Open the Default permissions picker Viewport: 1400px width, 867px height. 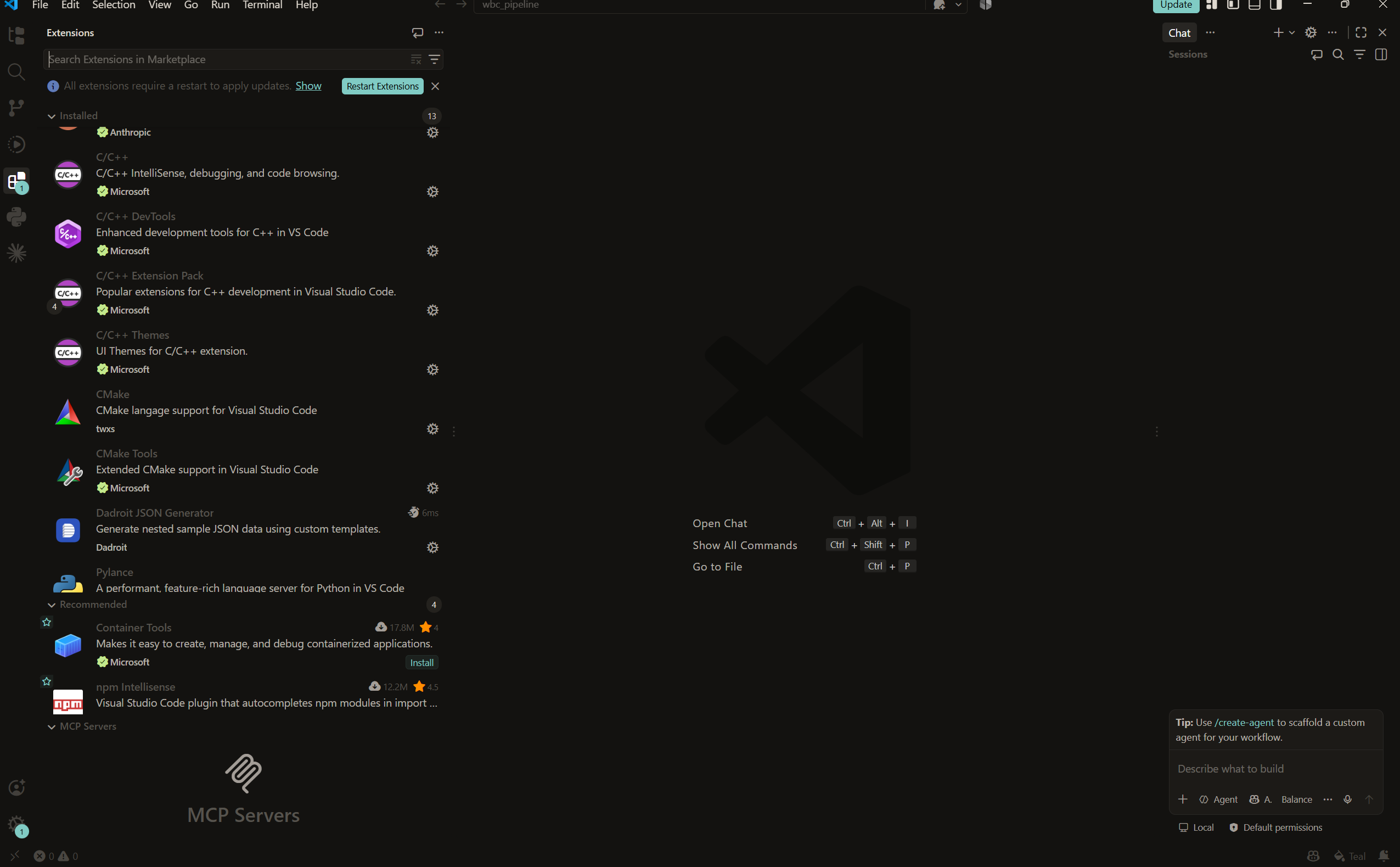[x=1275, y=827]
